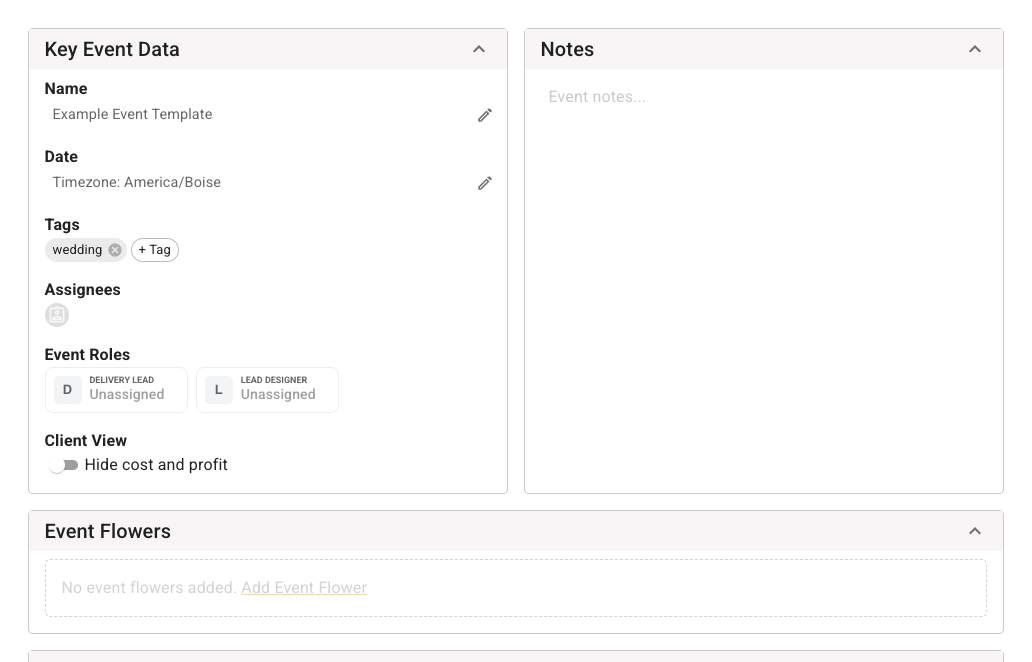This screenshot has width=1032, height=662.
Task: Click the No event flowers added text
Action: (x=149, y=588)
